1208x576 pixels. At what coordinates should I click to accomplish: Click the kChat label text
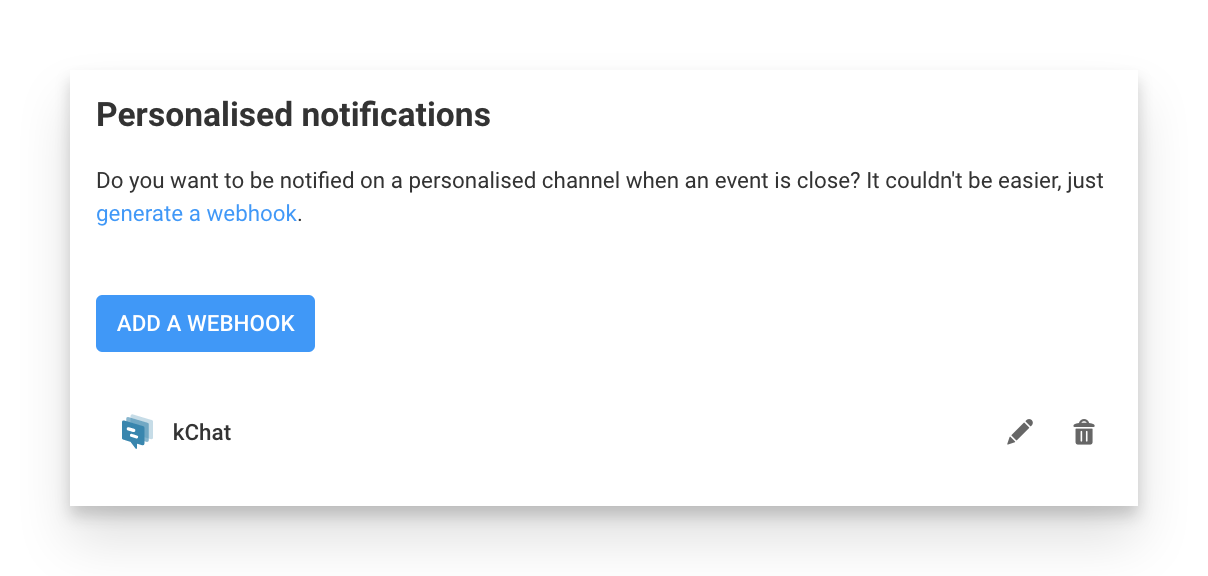click(x=202, y=432)
